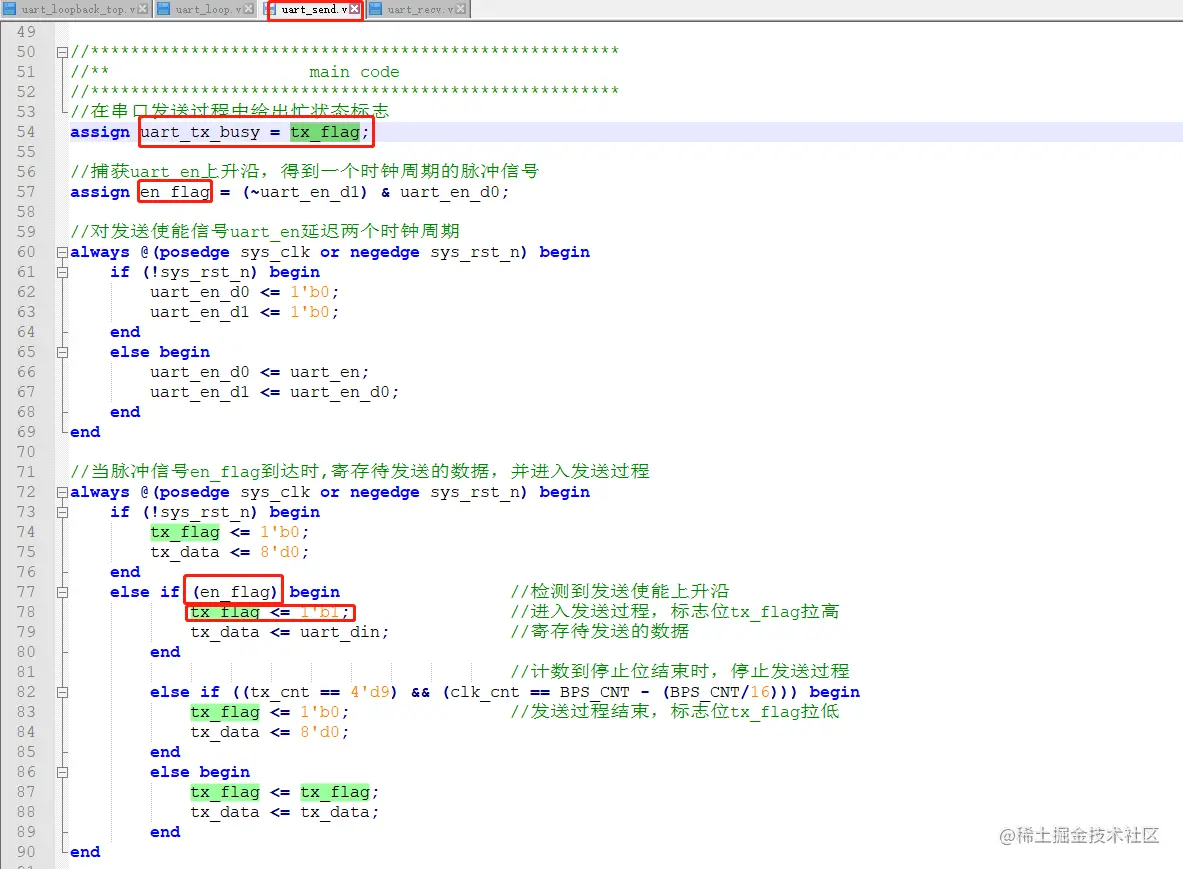The image size is (1183, 869).
Task: Click the final 'end' keyword on line 90
Action: (85, 852)
